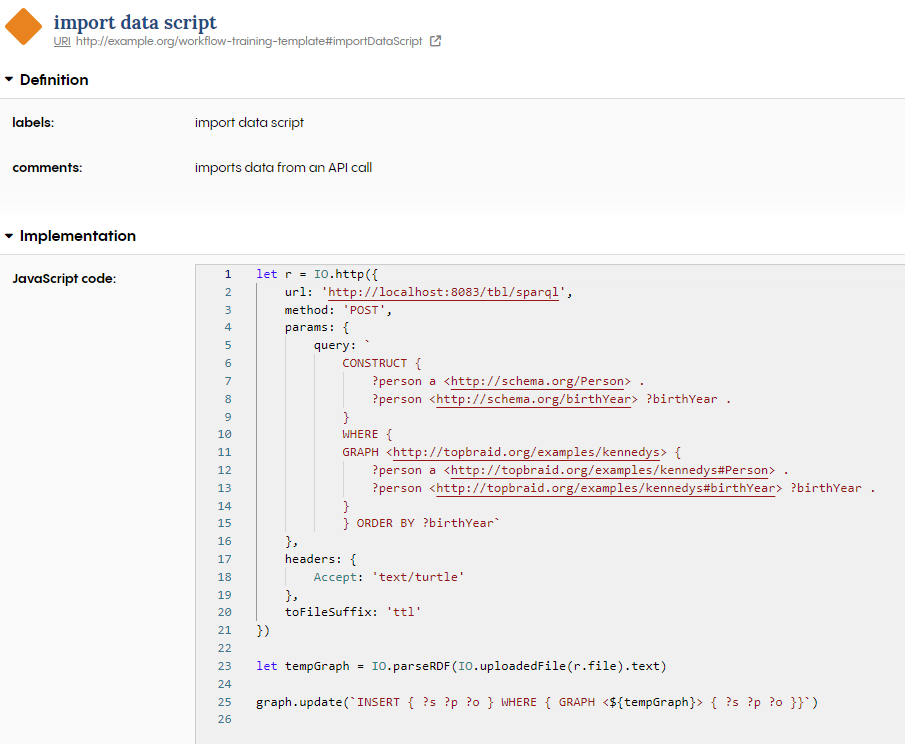The image size is (905, 744).
Task: Click the JavaScript code label
Action: point(64,278)
